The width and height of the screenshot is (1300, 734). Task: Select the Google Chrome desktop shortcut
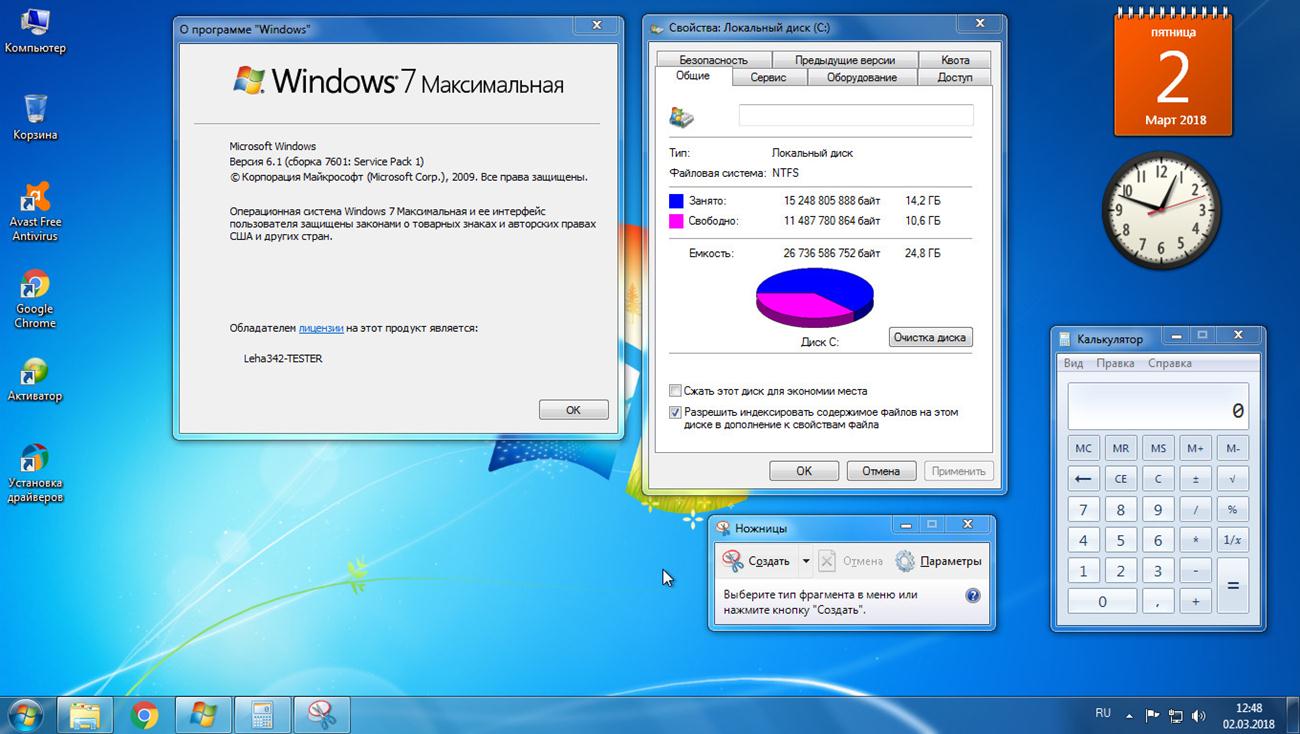[x=35, y=298]
